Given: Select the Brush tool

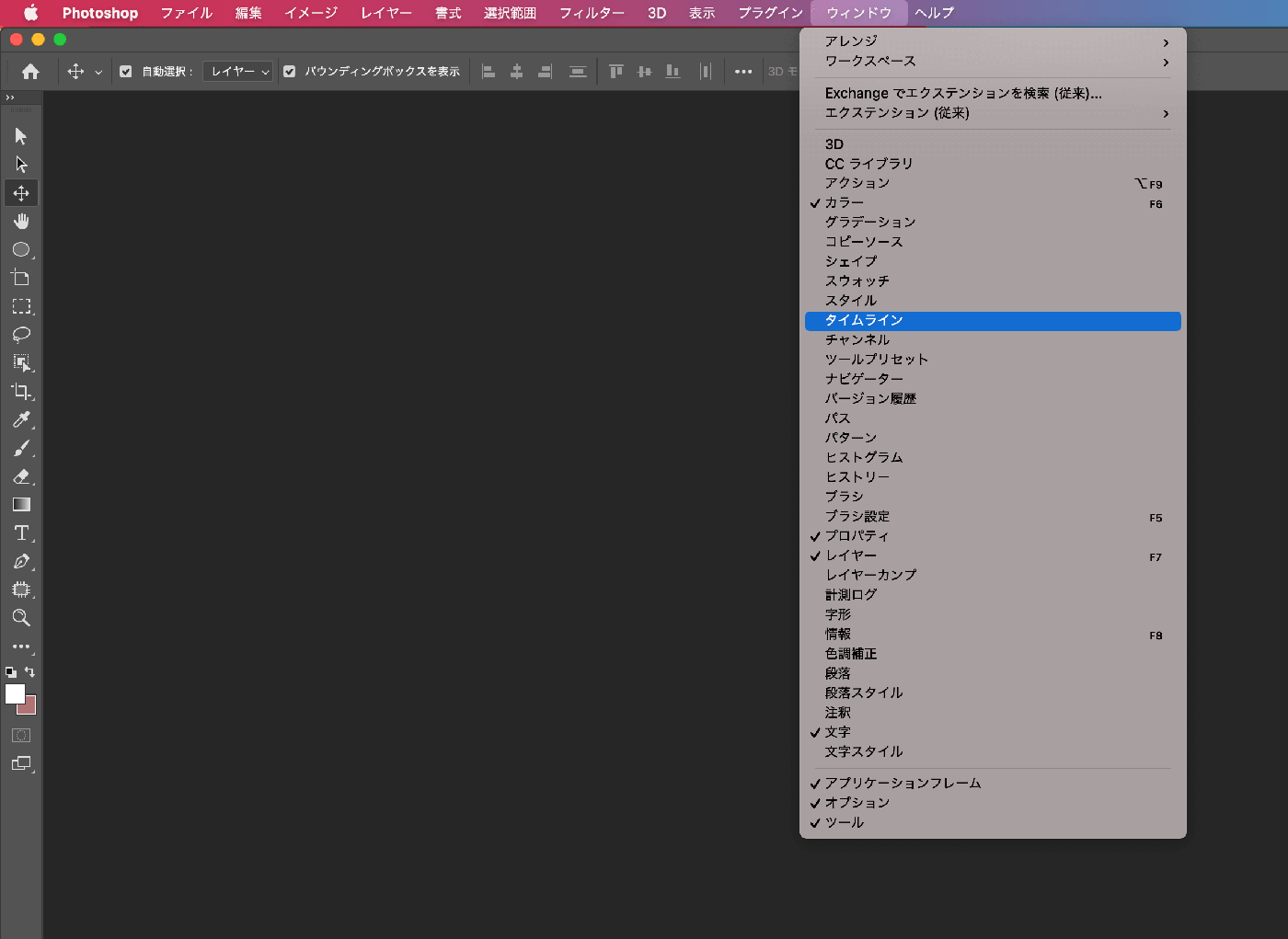Looking at the screenshot, I should (21, 449).
